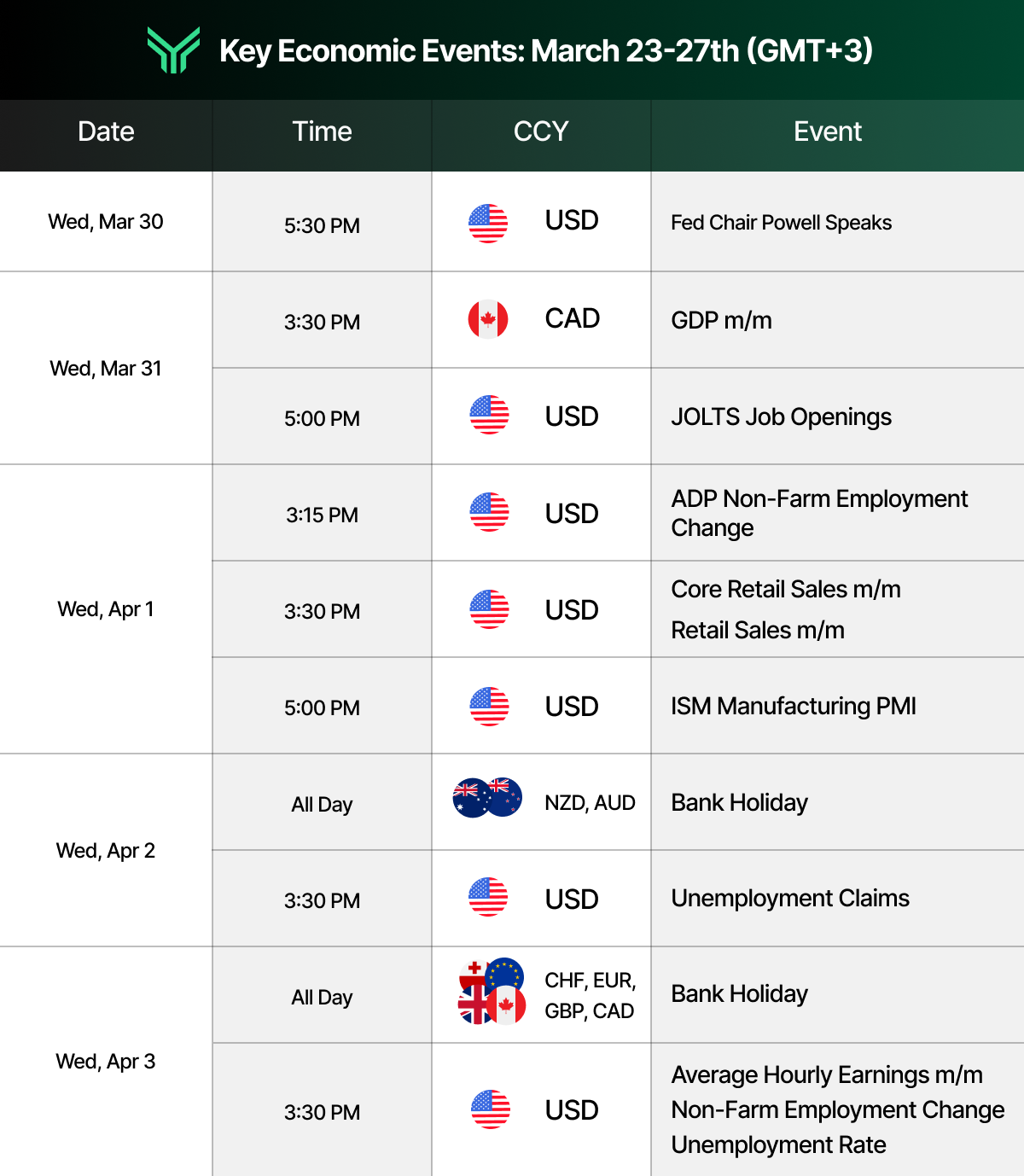This screenshot has width=1024, height=1176.
Task: Select the Core Retail Sales m/m event
Action: (x=785, y=589)
